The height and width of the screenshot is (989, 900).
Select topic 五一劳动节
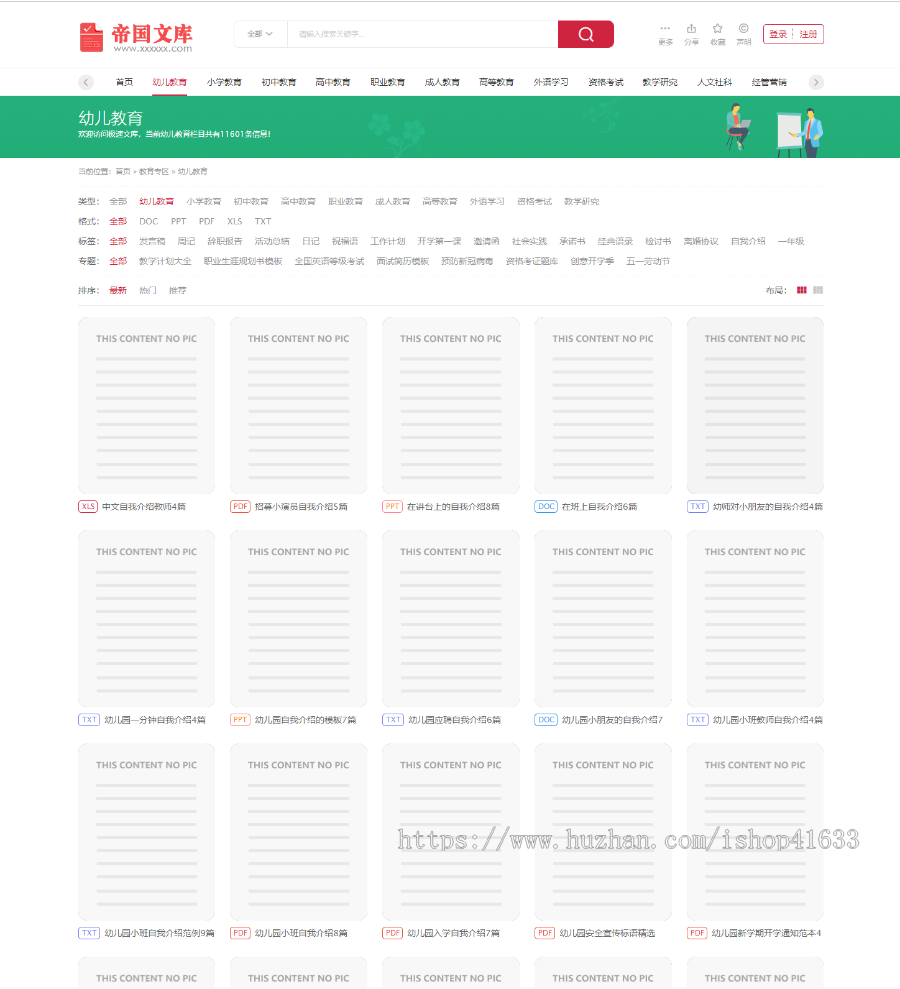tap(648, 261)
